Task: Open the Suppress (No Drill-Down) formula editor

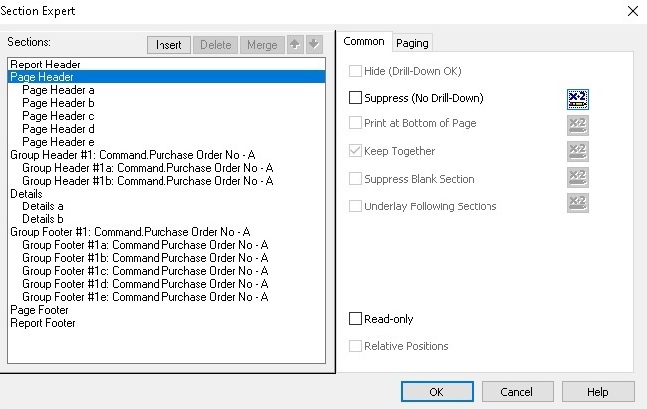Action: point(578,99)
